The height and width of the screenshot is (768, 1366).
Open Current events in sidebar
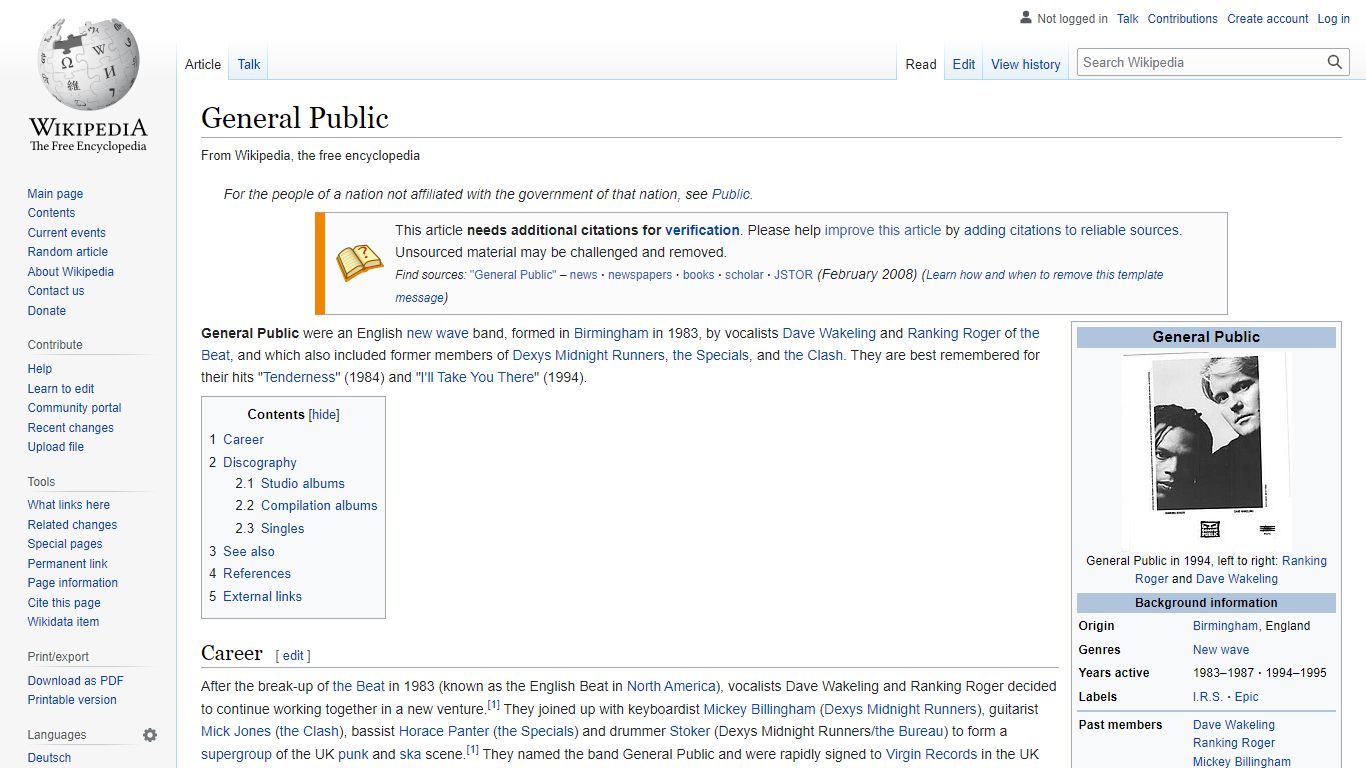tap(66, 233)
